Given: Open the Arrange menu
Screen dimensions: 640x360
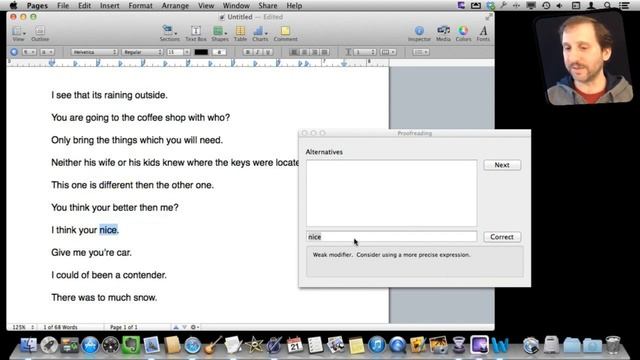Looking at the screenshot, I should point(175,6).
